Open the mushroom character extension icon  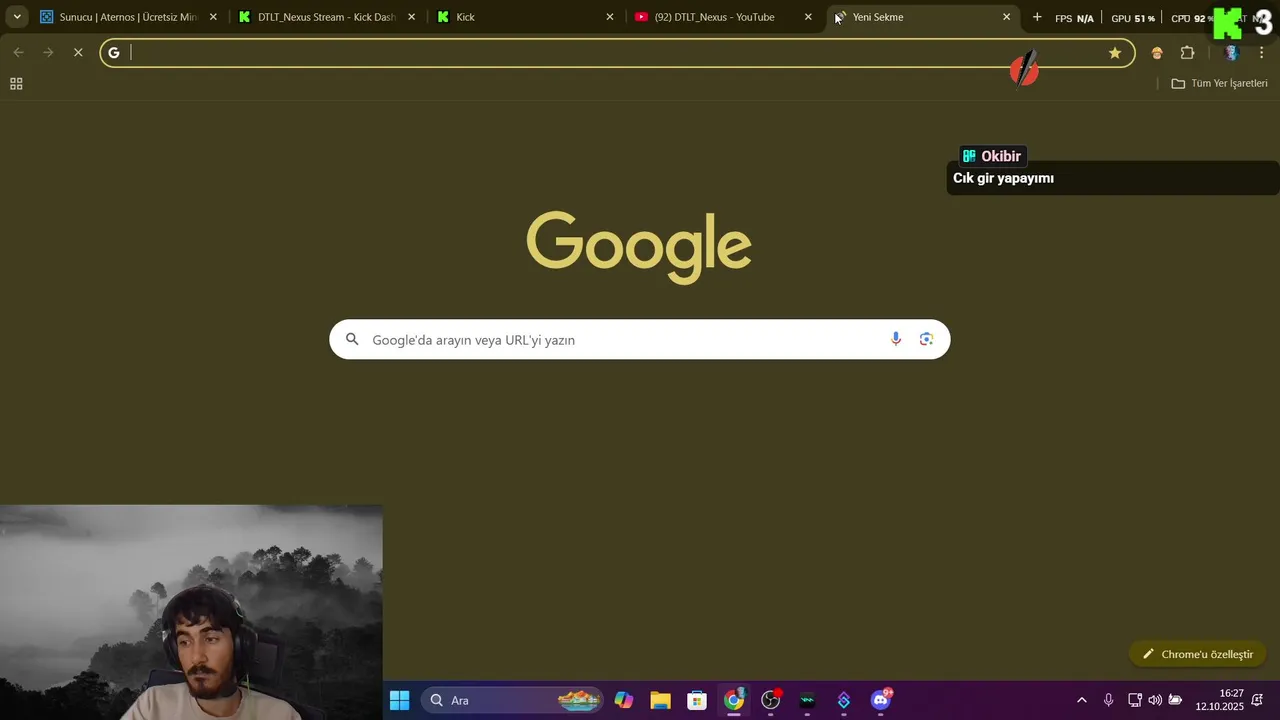pos(1157,53)
